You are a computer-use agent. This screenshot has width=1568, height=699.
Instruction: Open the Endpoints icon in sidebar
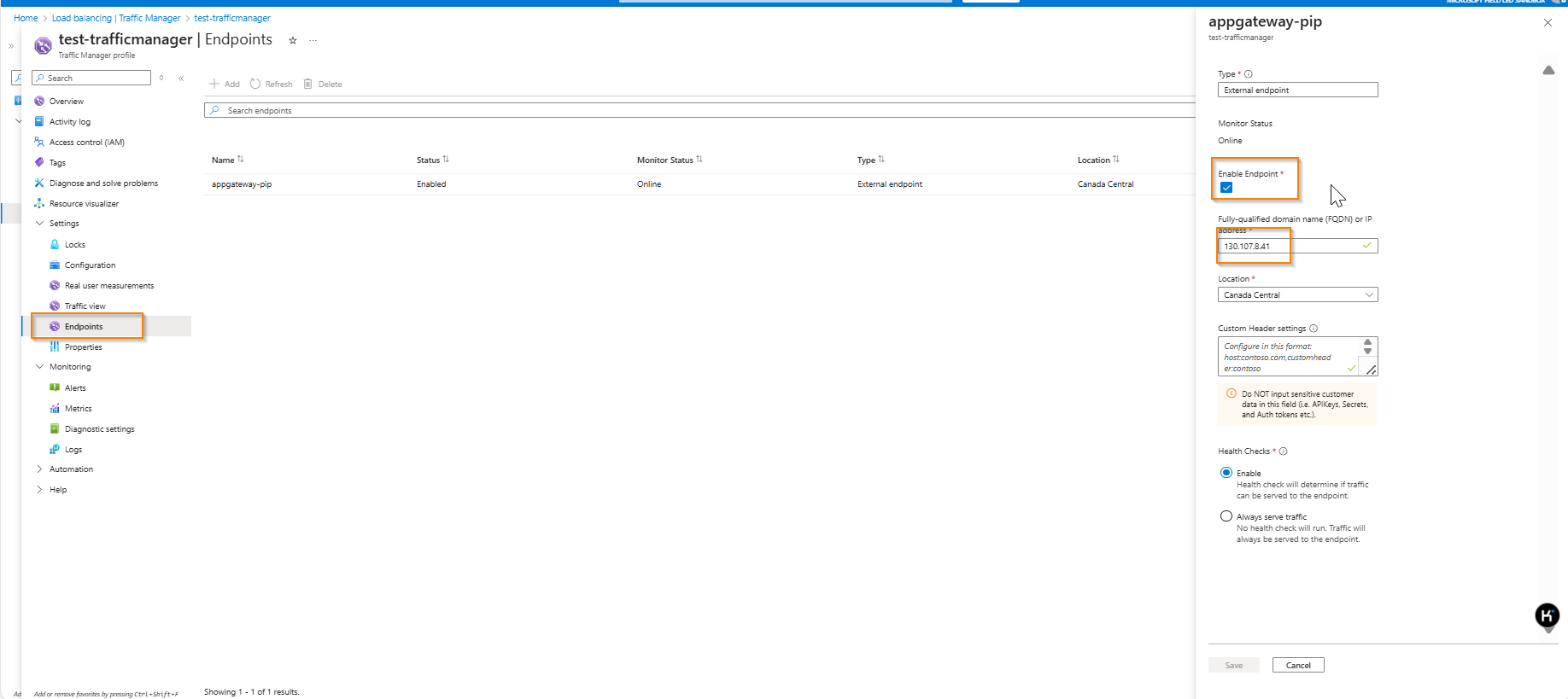[55, 326]
